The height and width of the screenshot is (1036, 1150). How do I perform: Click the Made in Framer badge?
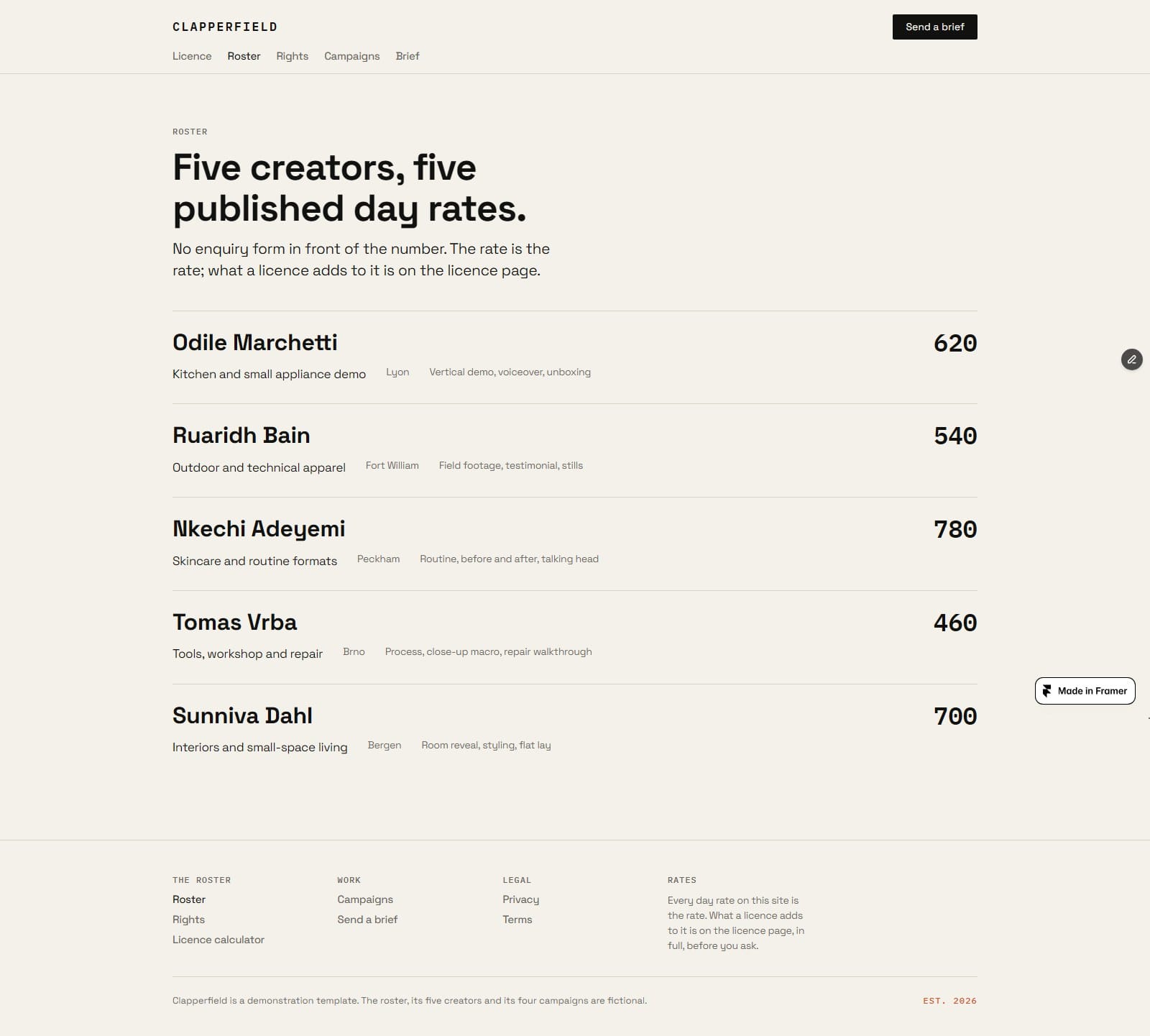[1085, 691]
